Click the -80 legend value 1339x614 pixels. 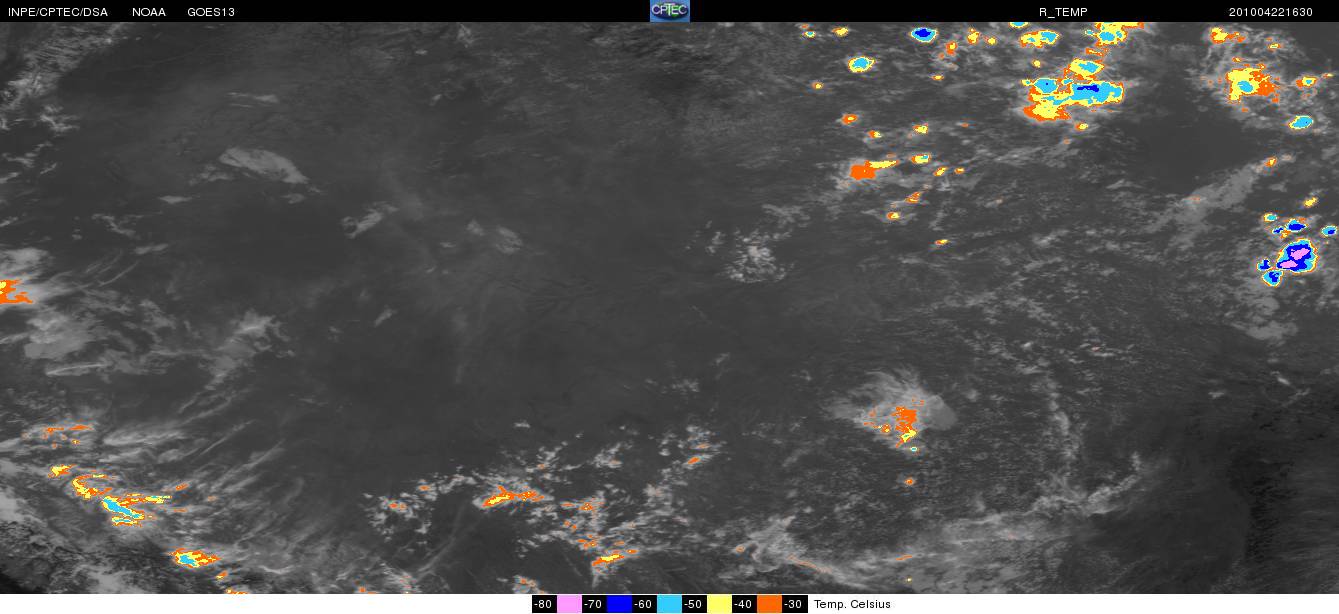coord(544,604)
